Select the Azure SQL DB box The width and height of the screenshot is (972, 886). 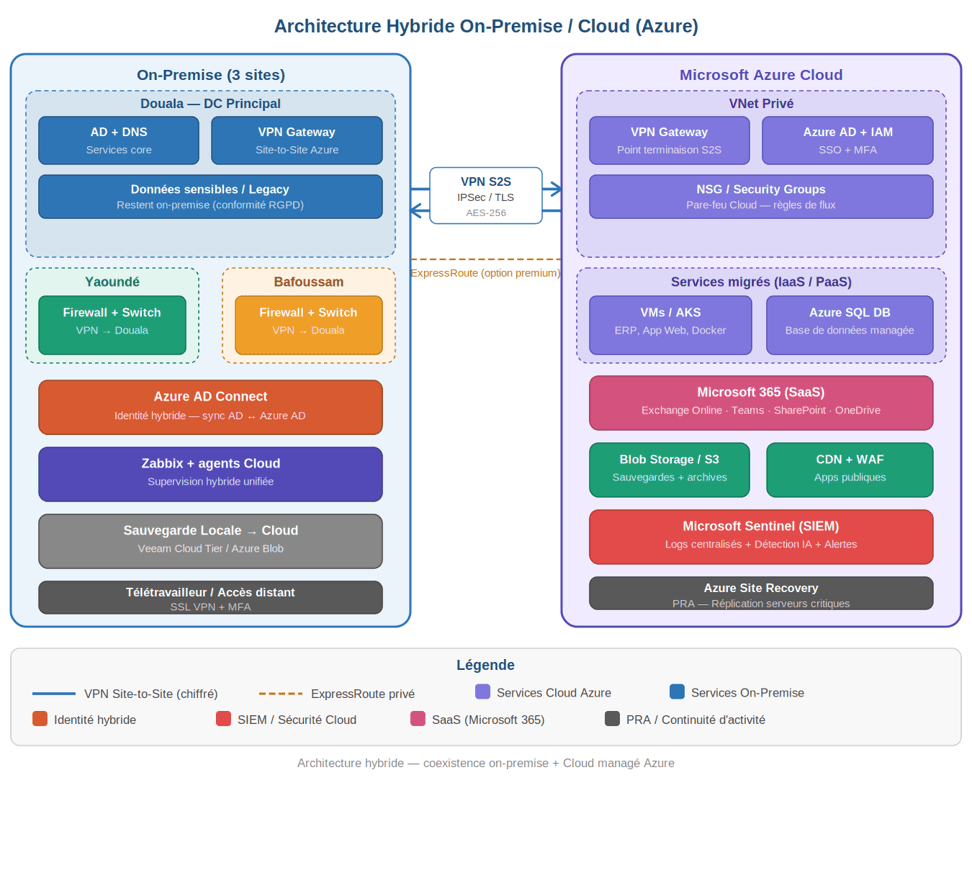(850, 325)
